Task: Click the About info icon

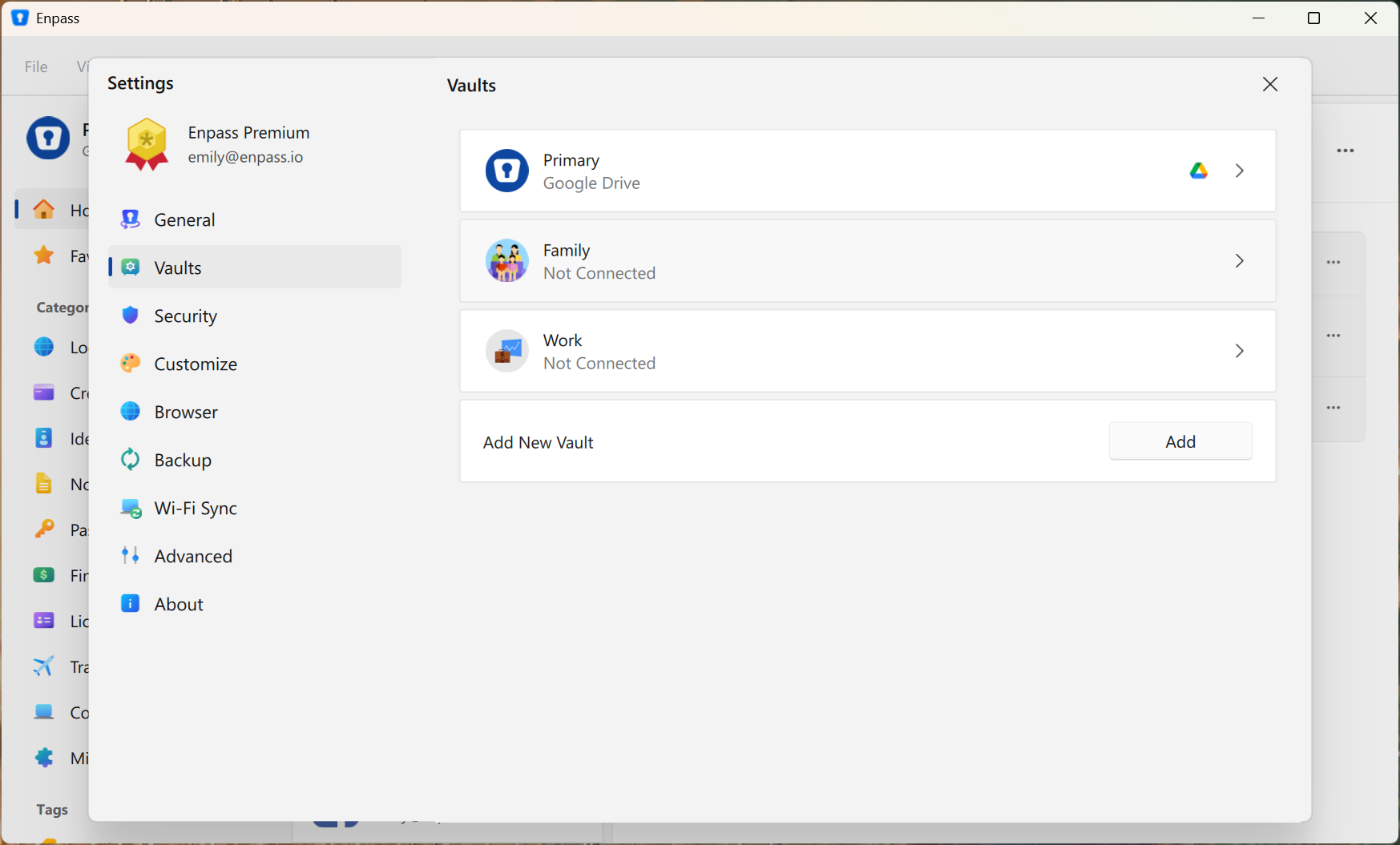Action: (x=130, y=603)
